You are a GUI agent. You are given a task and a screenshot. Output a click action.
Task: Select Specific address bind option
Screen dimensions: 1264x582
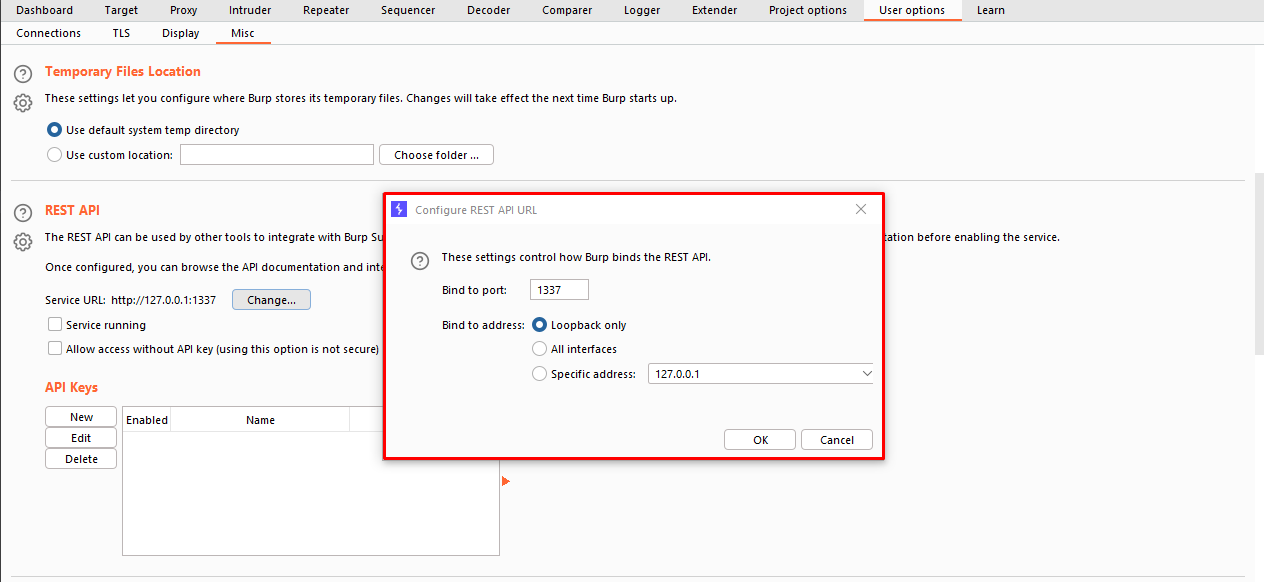[540, 374]
